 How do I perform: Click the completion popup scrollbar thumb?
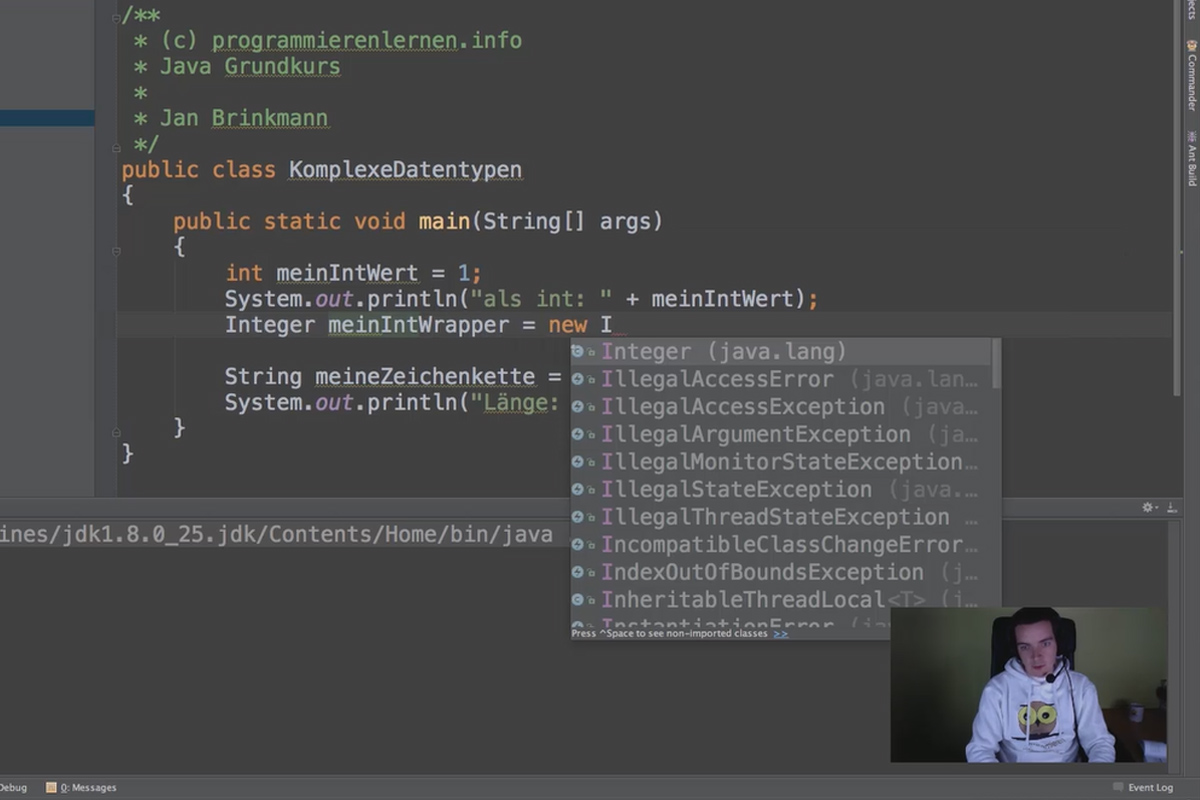coord(996,363)
